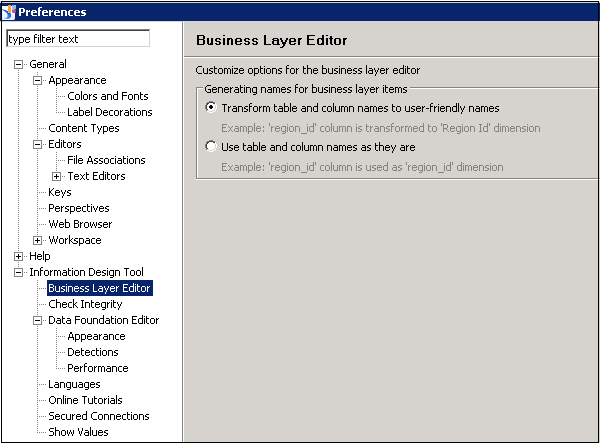Viewport: 600px width, 443px height.
Task: Select Label Decorations in the tree
Action: 109,112
